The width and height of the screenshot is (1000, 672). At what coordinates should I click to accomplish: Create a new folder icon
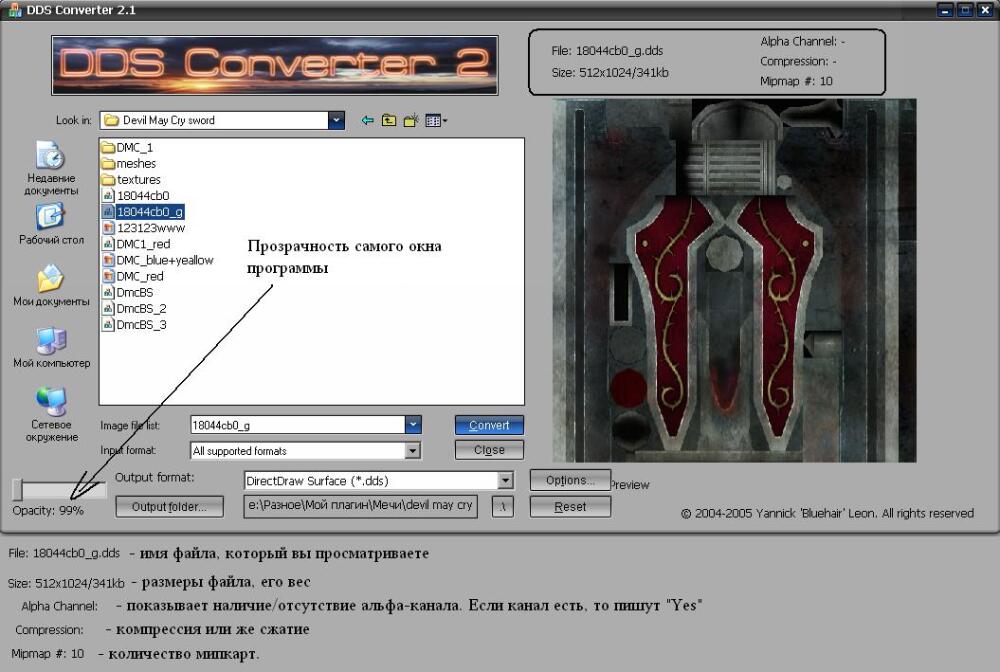coord(411,120)
